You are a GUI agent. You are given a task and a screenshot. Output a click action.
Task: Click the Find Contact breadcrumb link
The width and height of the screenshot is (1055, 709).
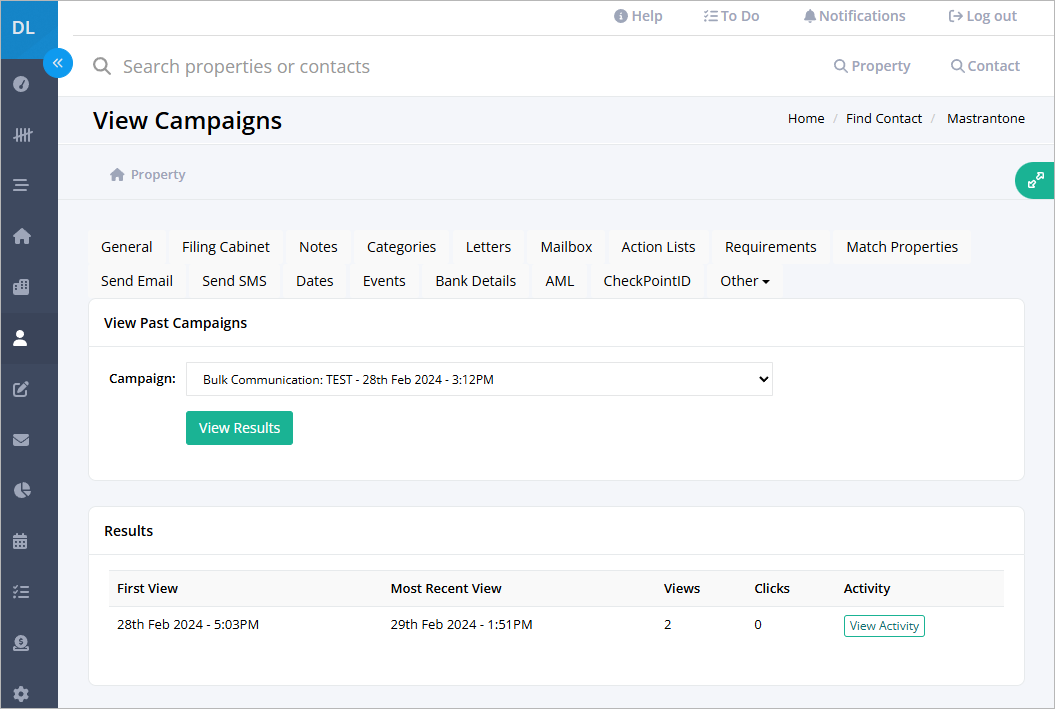pos(883,118)
